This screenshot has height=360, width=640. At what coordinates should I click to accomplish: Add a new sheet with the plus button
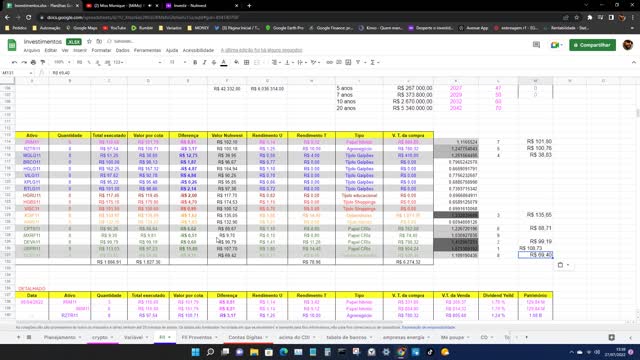pyautogui.click(x=18, y=337)
